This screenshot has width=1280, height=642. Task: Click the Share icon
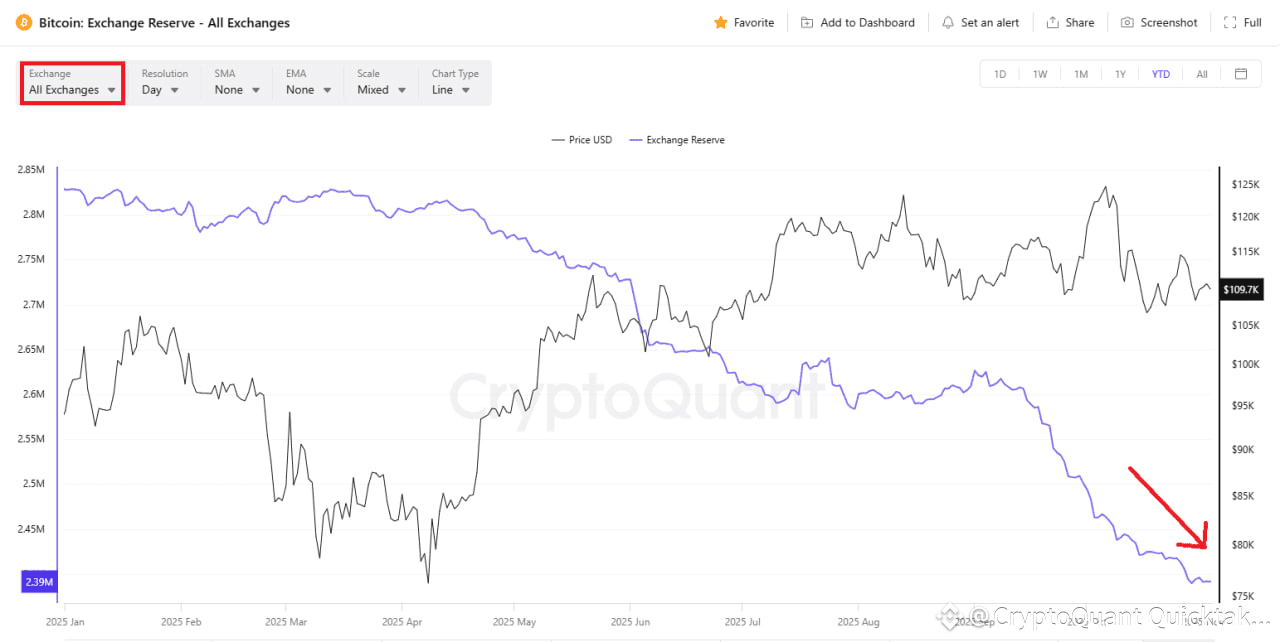(x=1053, y=22)
